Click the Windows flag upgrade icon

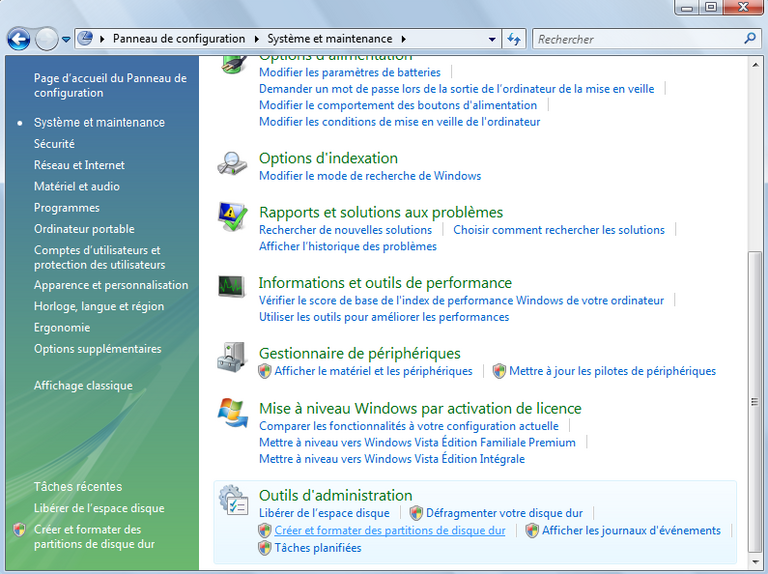click(x=233, y=412)
